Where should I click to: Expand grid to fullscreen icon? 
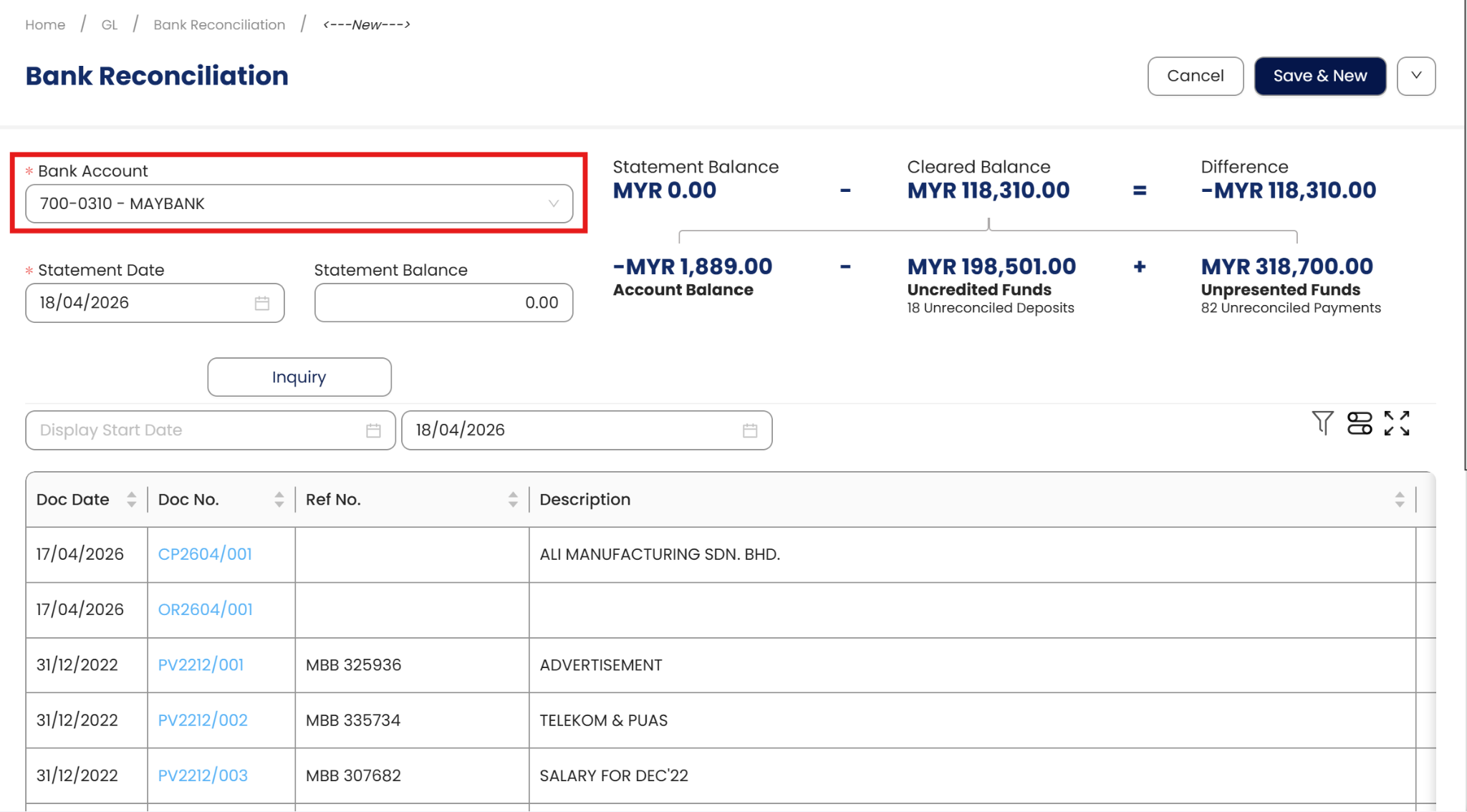1396,423
